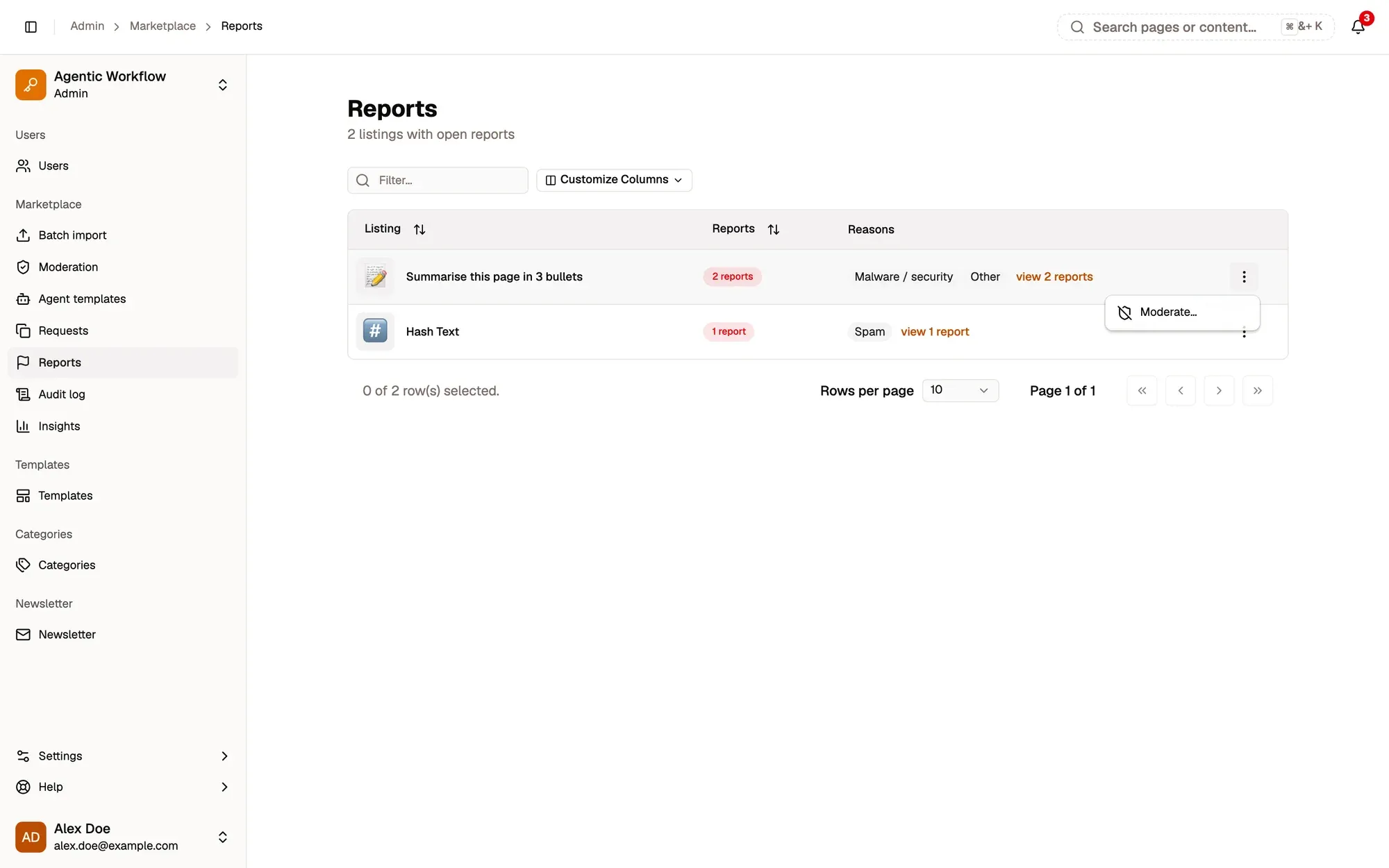Select Reports in the sidebar
This screenshot has width=1389, height=868.
click(123, 362)
